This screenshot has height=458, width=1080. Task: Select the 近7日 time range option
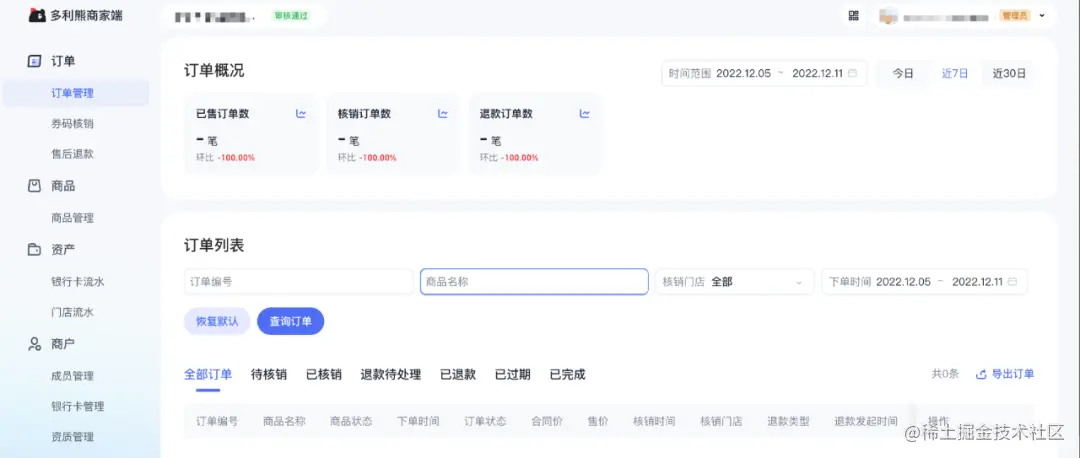[955, 73]
